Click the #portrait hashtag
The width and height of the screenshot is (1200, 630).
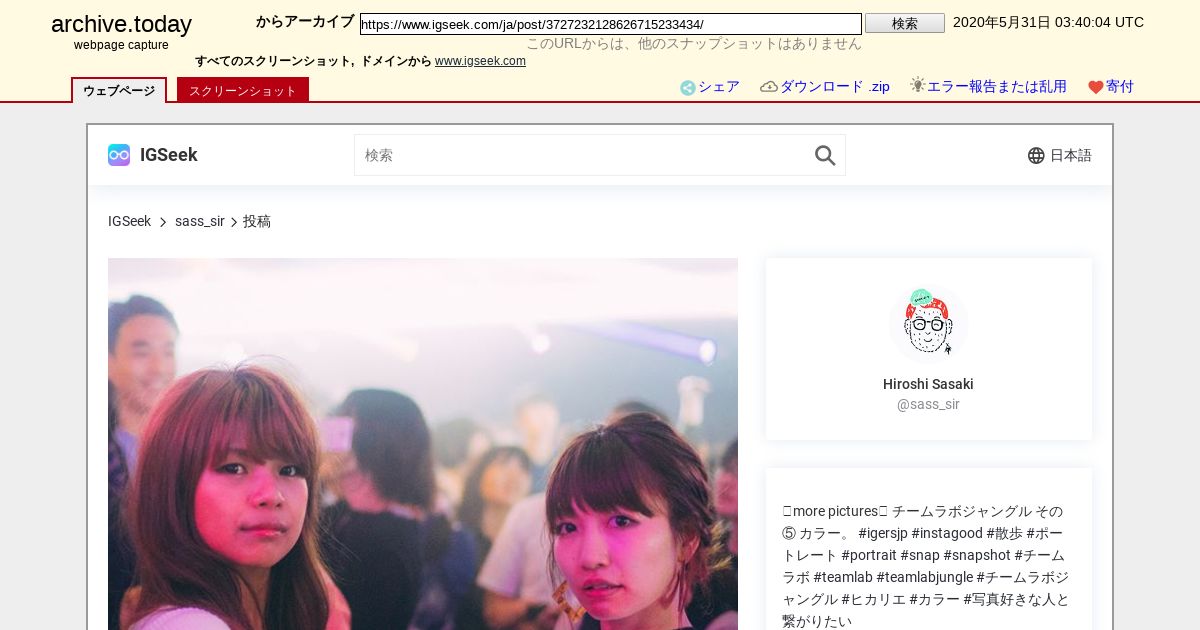pyautogui.click(x=869, y=555)
